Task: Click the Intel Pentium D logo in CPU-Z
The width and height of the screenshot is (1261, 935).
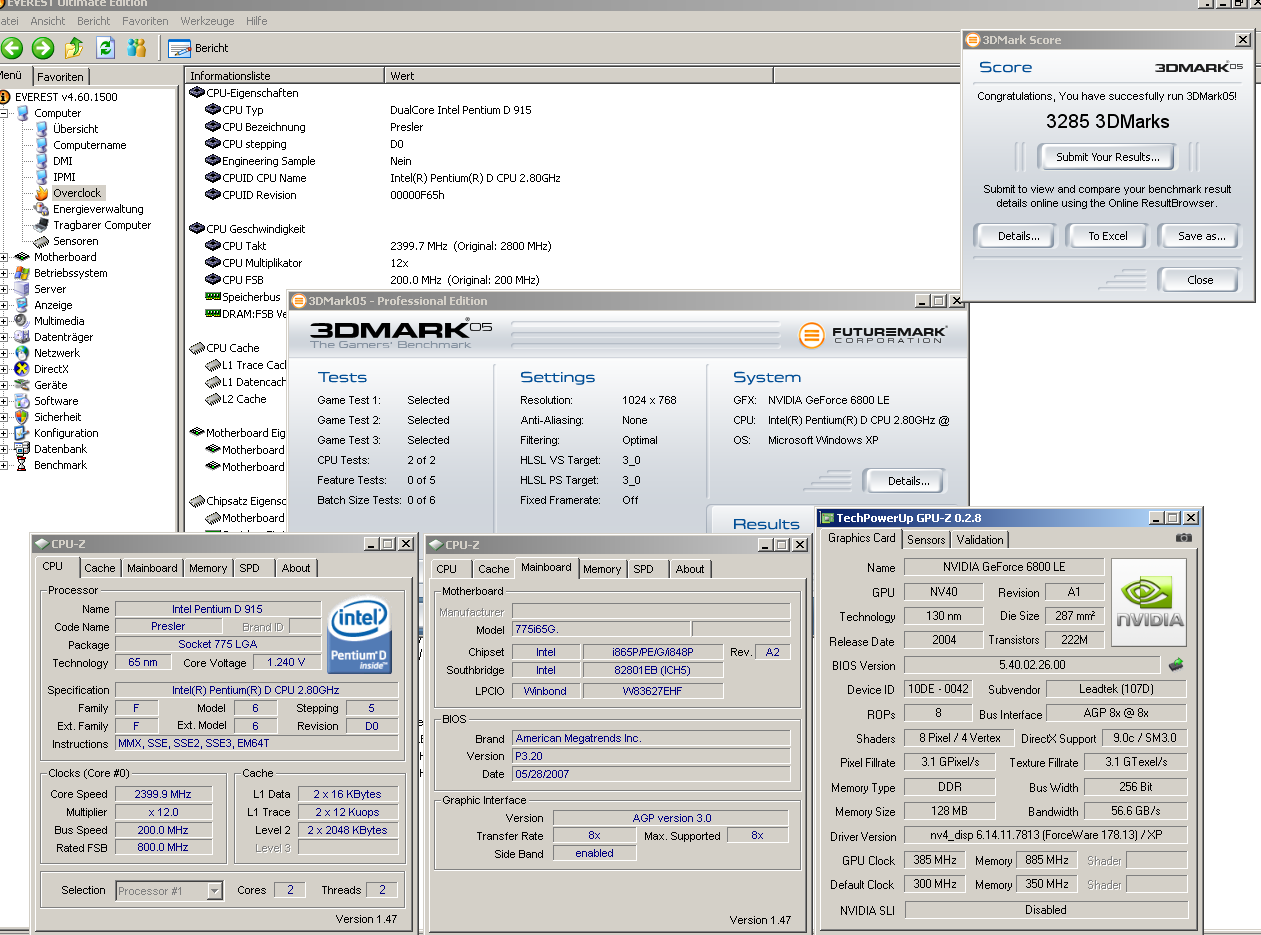Action: [x=360, y=635]
